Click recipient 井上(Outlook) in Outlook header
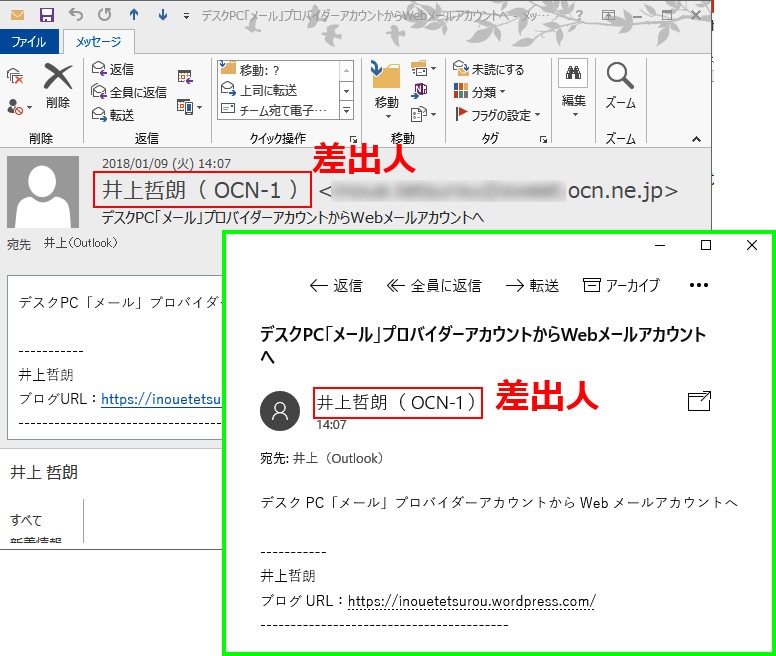 (81, 243)
